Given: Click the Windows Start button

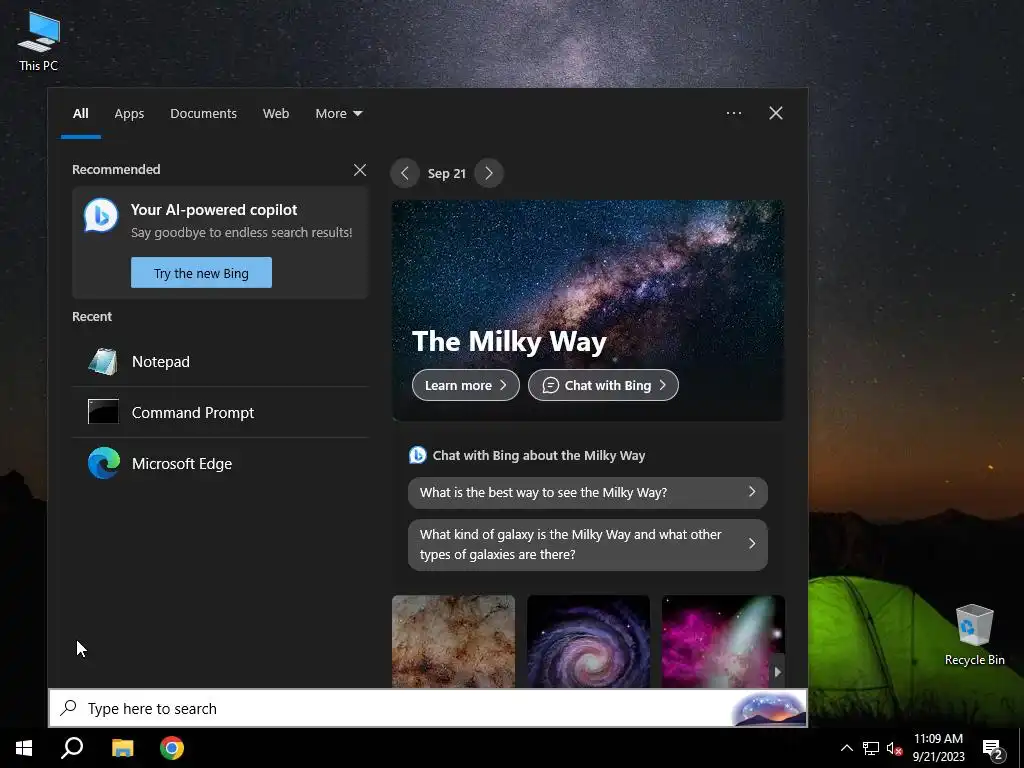Looking at the screenshot, I should [x=24, y=748].
